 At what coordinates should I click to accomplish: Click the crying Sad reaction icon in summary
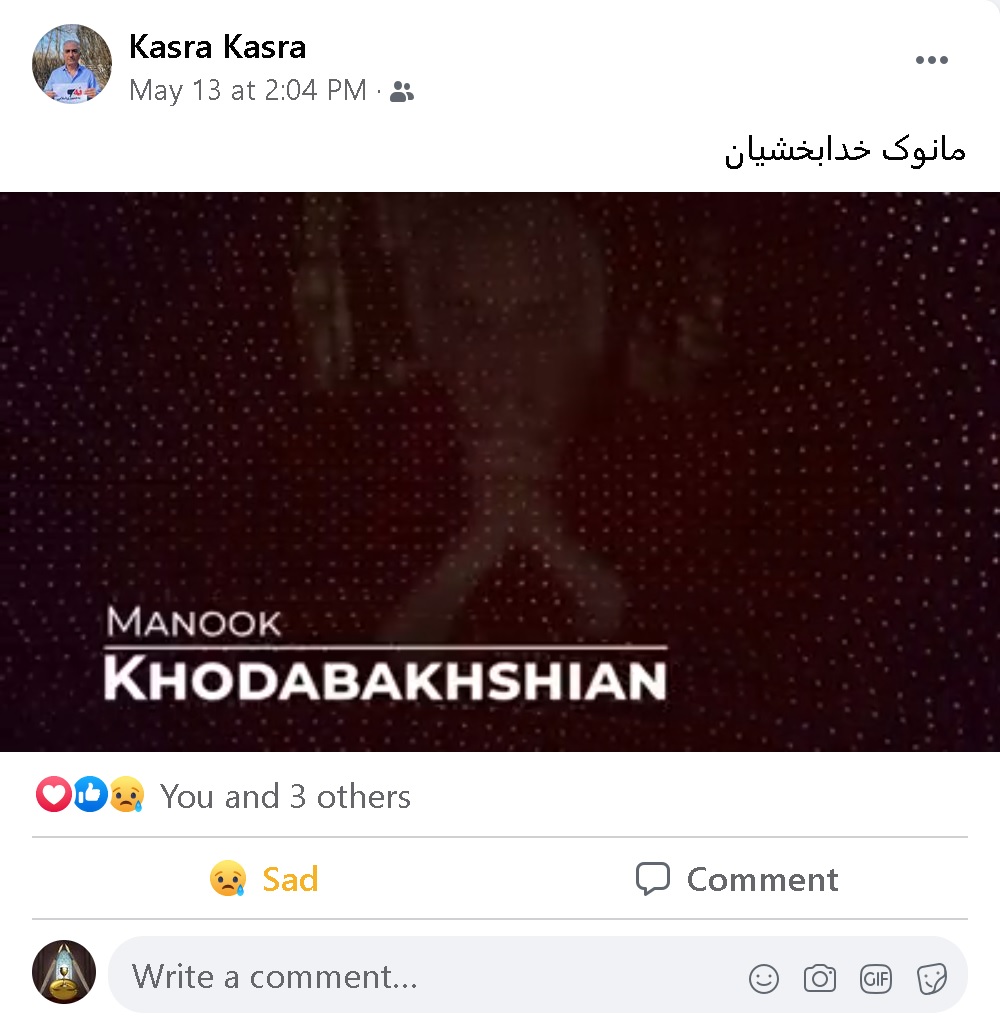(x=126, y=794)
